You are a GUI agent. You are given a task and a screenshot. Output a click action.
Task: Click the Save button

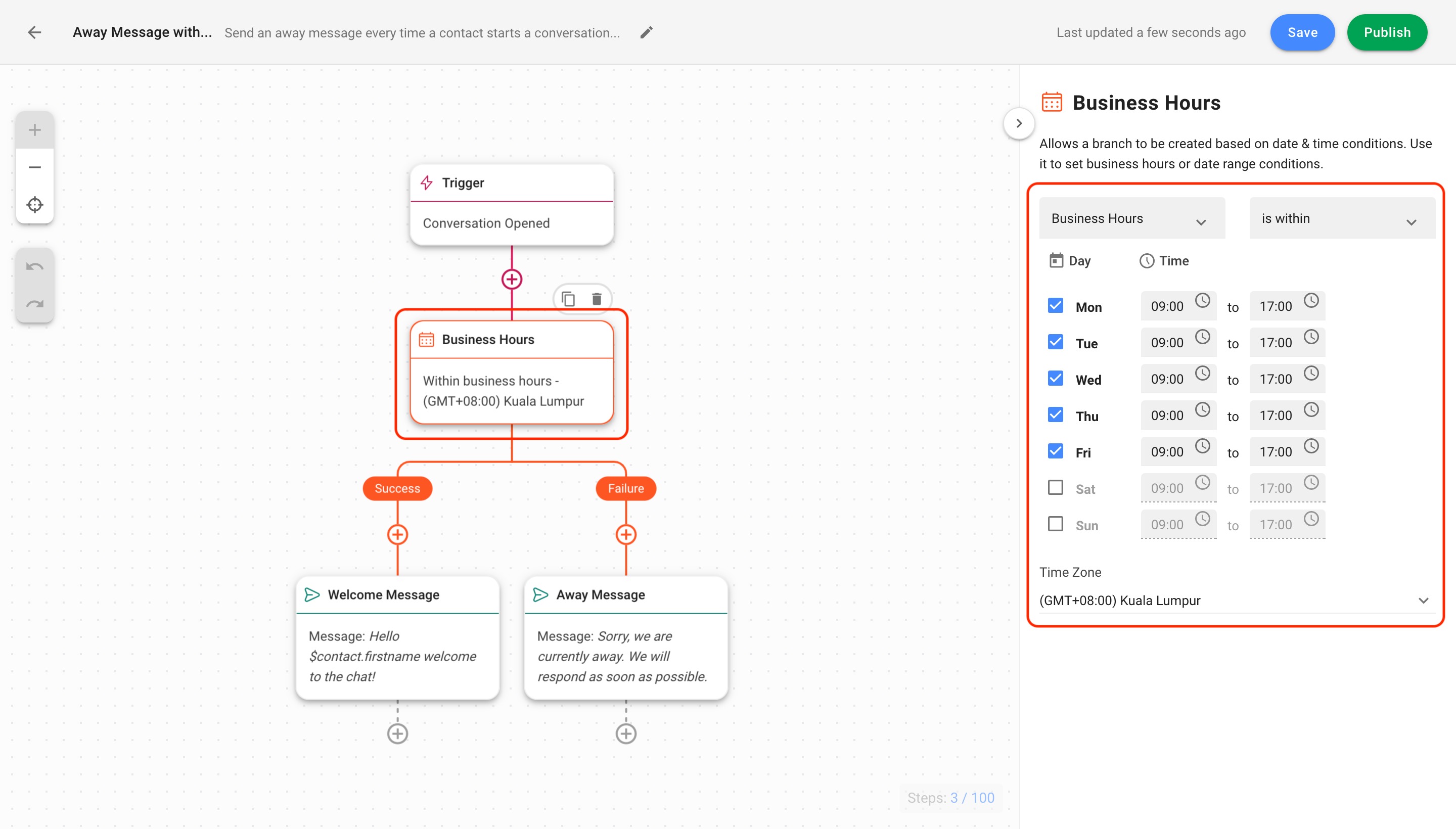pos(1302,32)
